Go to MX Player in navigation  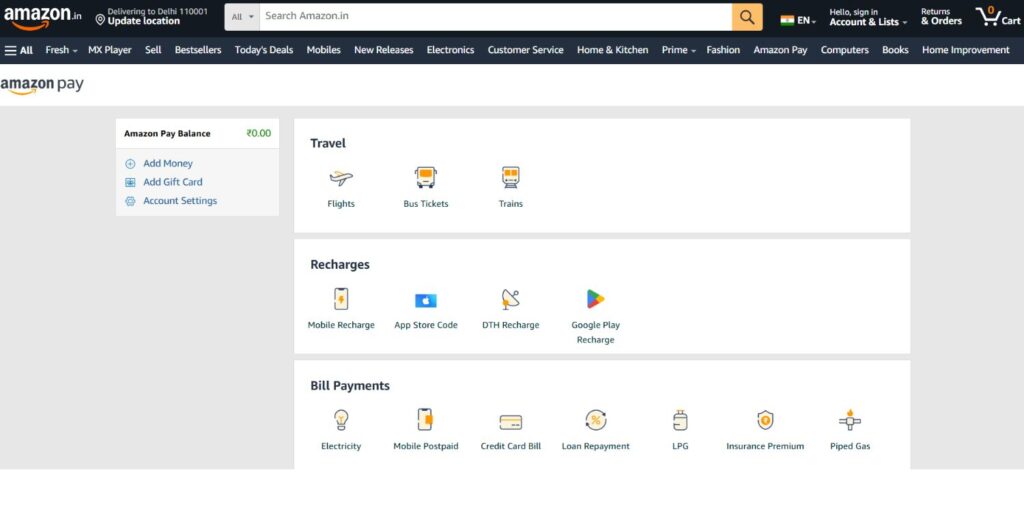(110, 50)
